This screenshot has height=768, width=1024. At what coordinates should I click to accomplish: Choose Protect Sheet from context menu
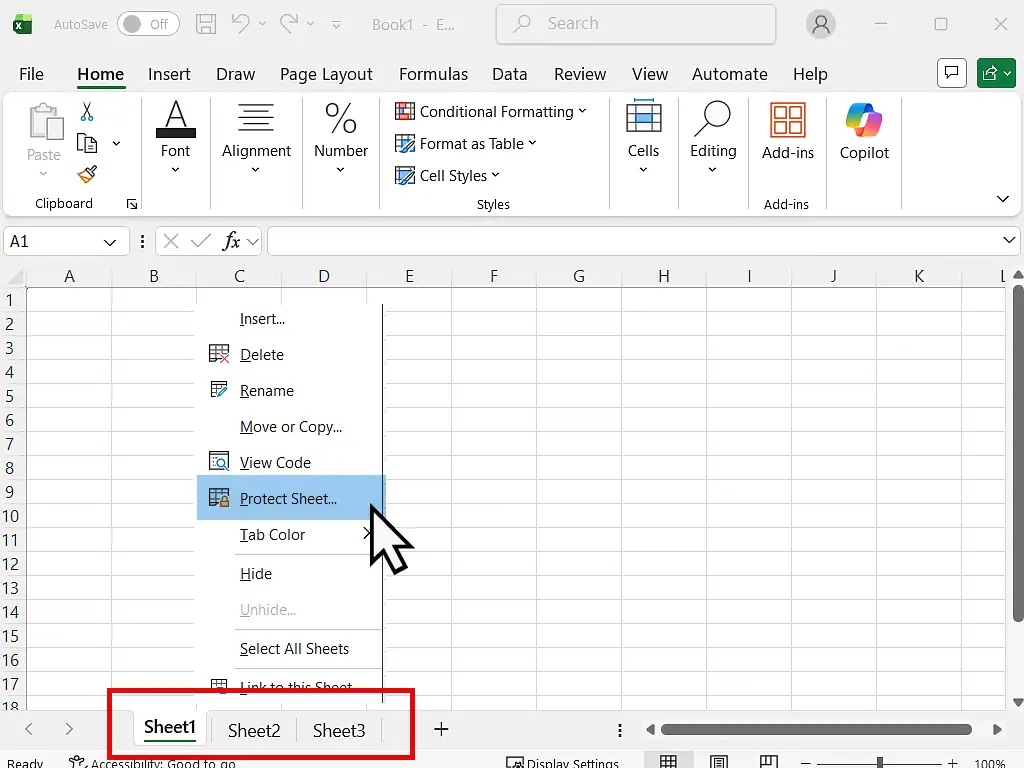click(288, 498)
